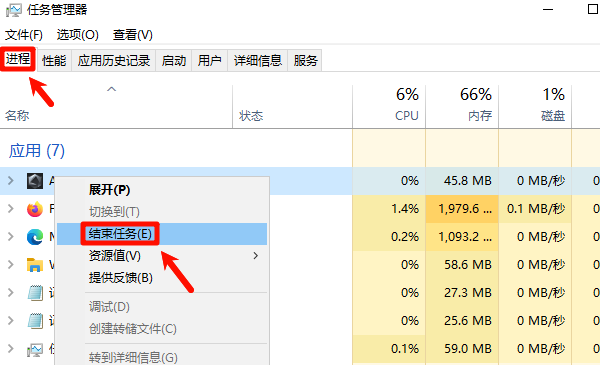This screenshot has height=365, width=600.
Task: Sort by the 磁盘 column header
Action: click(535, 106)
